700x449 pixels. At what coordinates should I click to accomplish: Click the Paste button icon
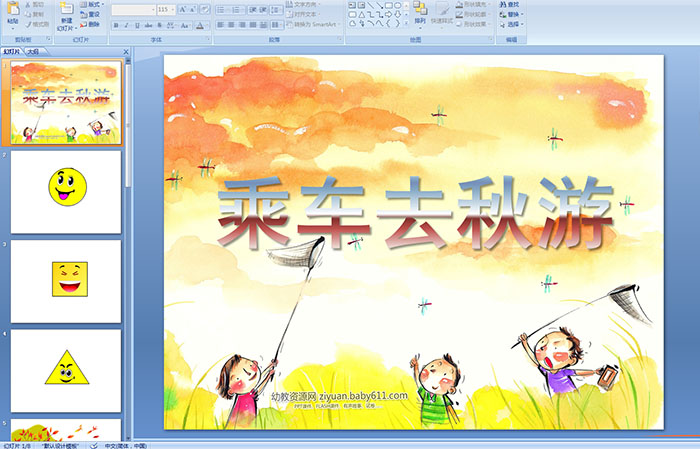(13, 9)
